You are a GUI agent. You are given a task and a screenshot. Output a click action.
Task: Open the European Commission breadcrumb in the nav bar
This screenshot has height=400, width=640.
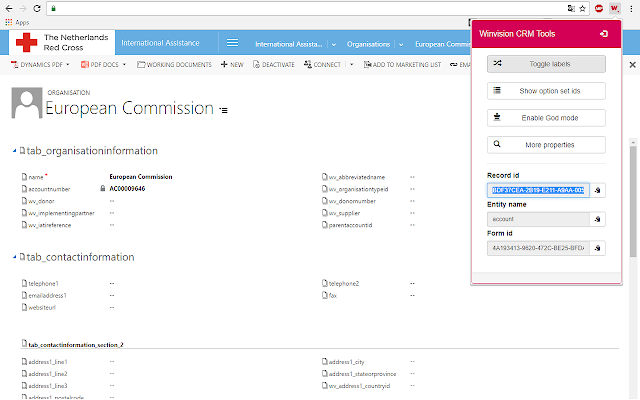[x=443, y=44]
